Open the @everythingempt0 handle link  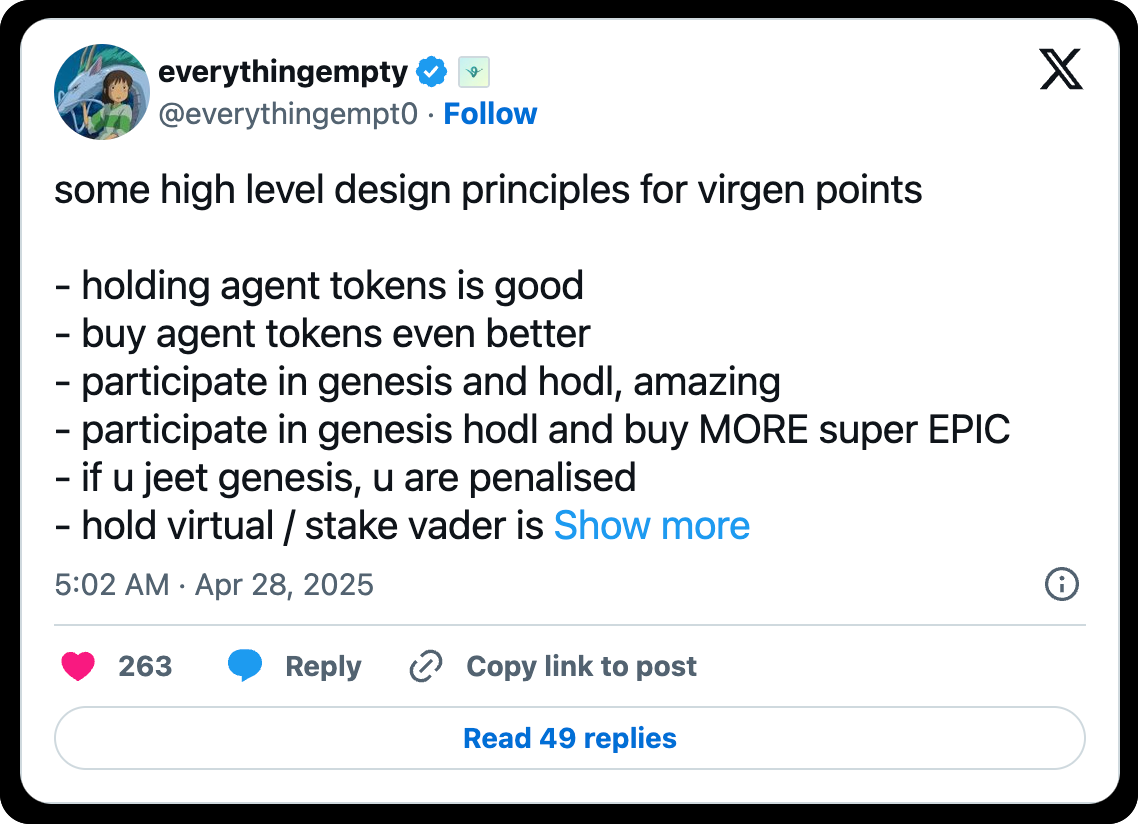point(288,114)
